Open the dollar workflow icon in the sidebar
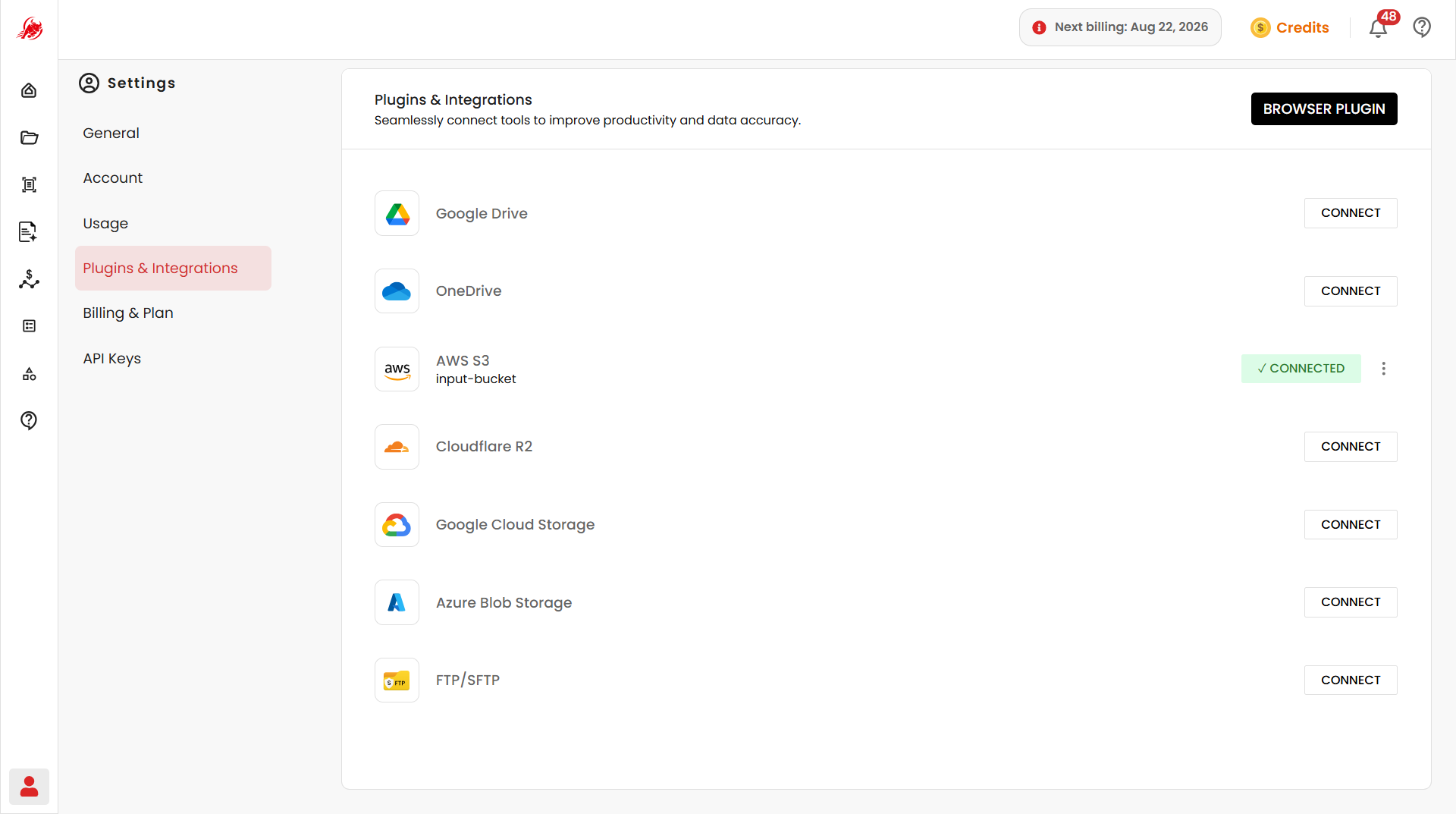 (29, 278)
